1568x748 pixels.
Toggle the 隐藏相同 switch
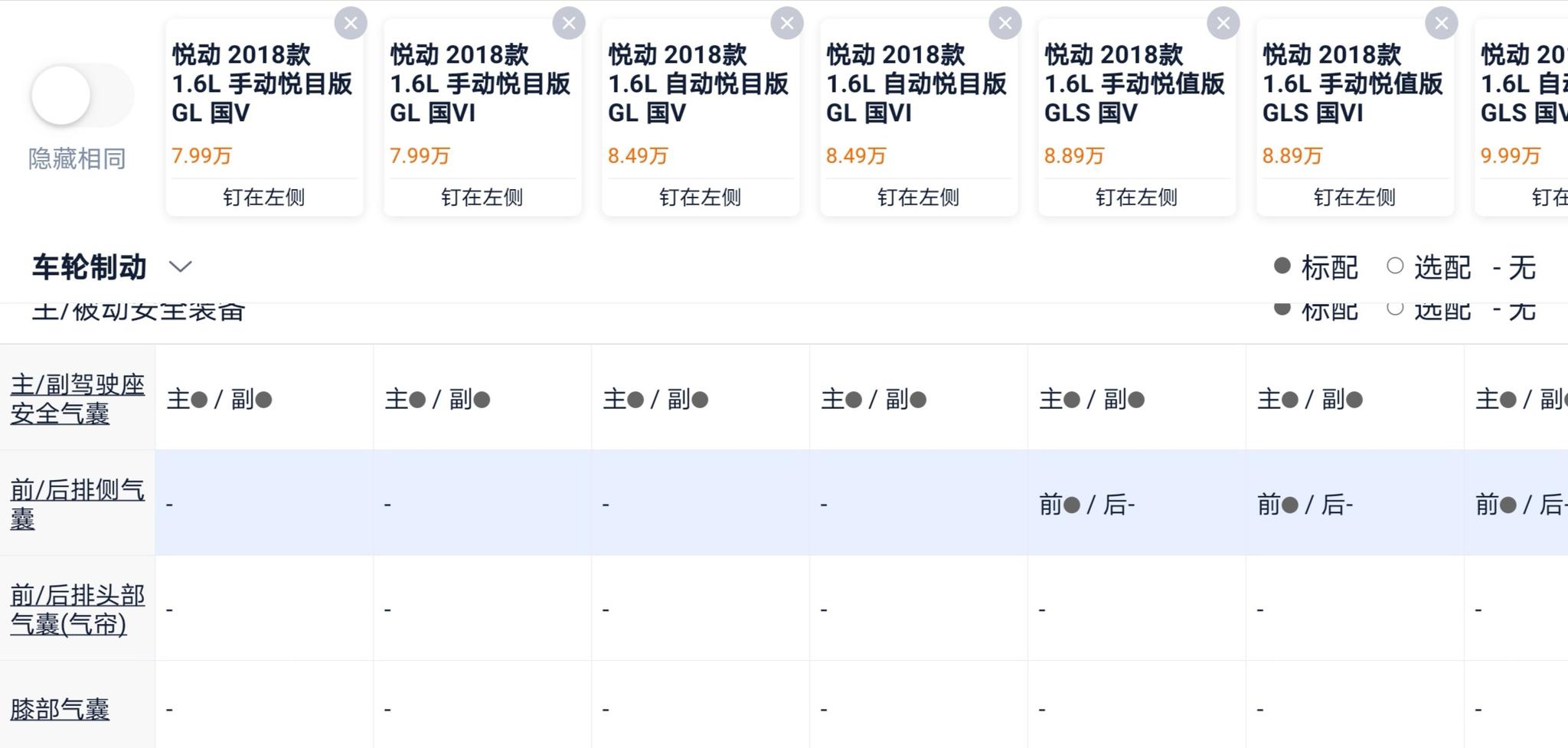81,96
